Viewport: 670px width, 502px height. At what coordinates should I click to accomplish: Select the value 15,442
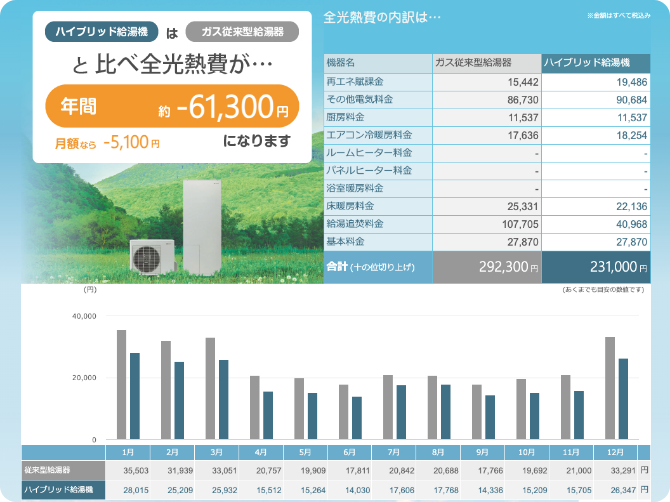[523, 82]
